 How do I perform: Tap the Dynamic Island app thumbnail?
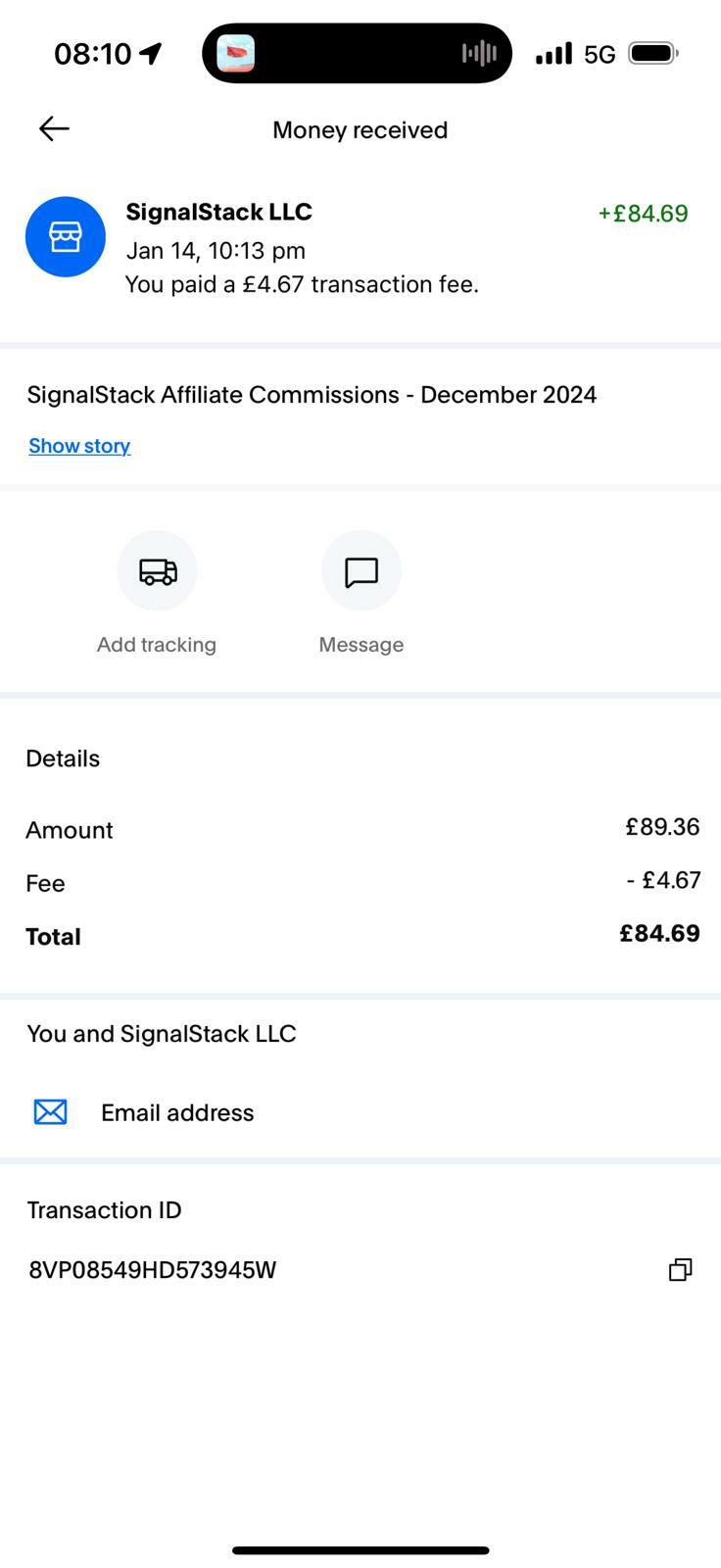[235, 53]
